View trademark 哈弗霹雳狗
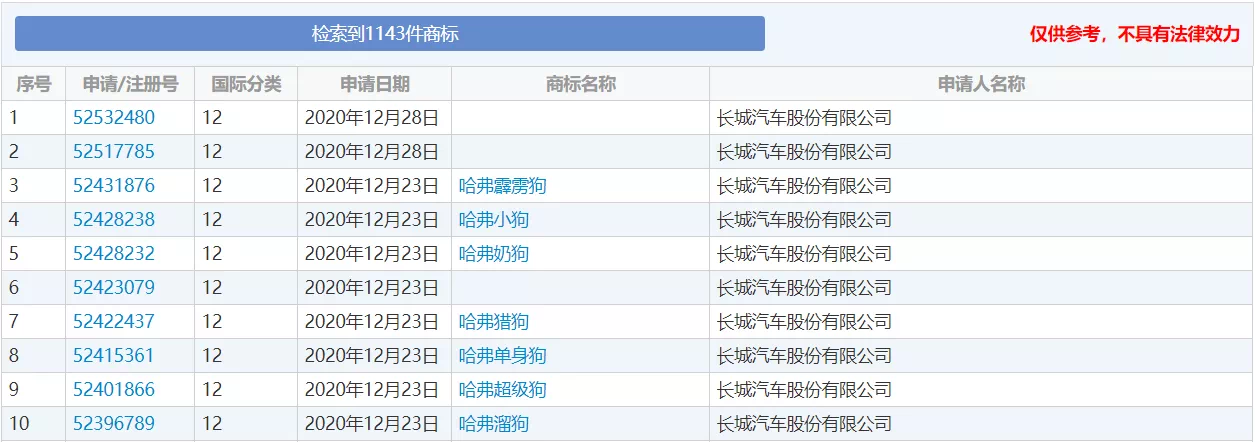The height and width of the screenshot is (442, 1255). tap(503, 186)
